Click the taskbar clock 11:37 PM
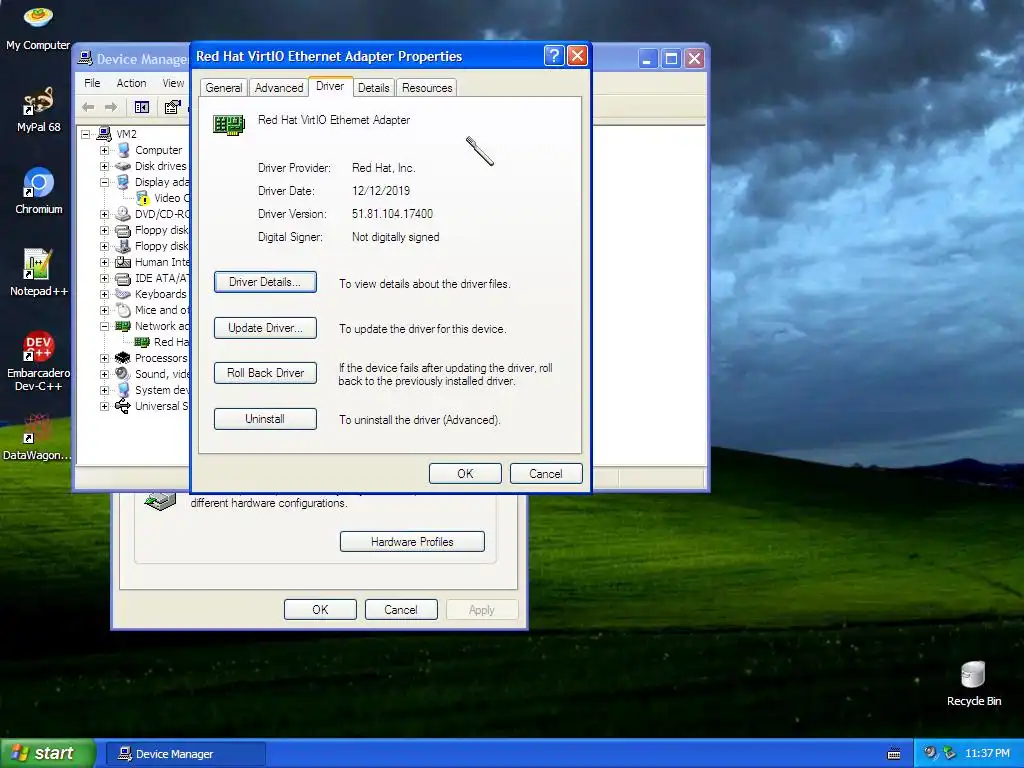The width and height of the screenshot is (1024, 768). [987, 753]
